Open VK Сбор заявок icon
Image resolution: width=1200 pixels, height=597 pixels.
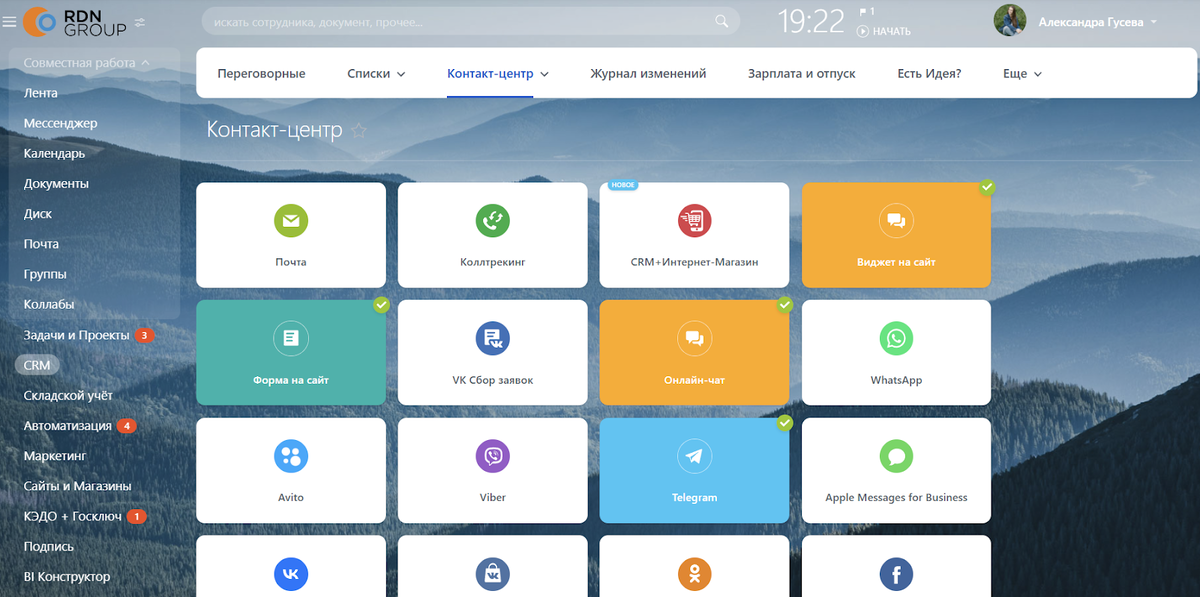[493, 338]
